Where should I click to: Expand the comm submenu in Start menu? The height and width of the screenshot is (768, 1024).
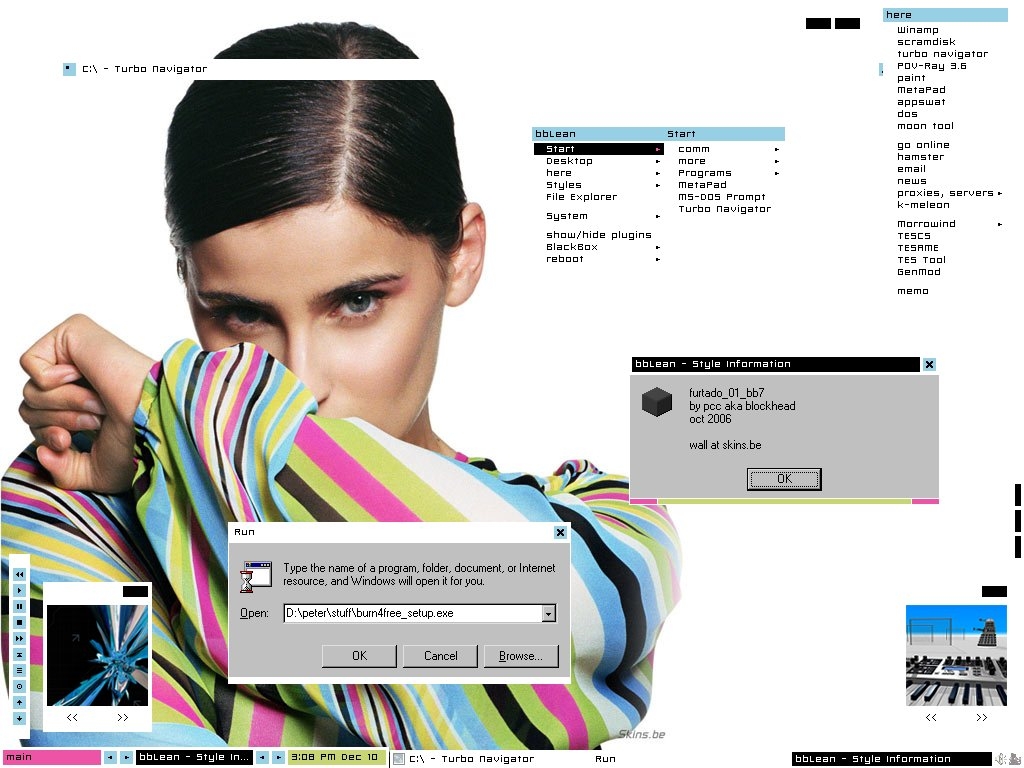point(725,150)
